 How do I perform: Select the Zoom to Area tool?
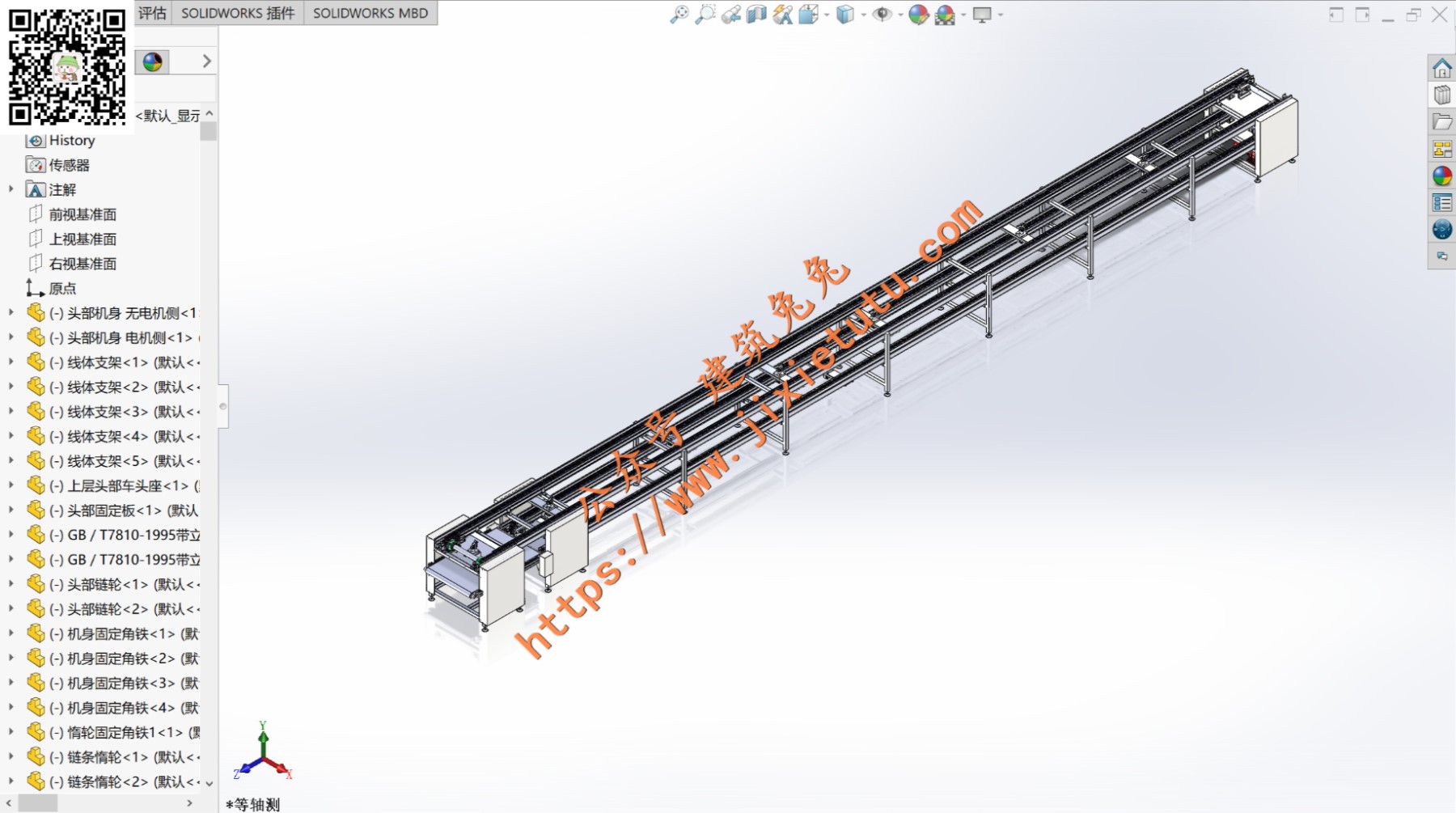(x=705, y=15)
